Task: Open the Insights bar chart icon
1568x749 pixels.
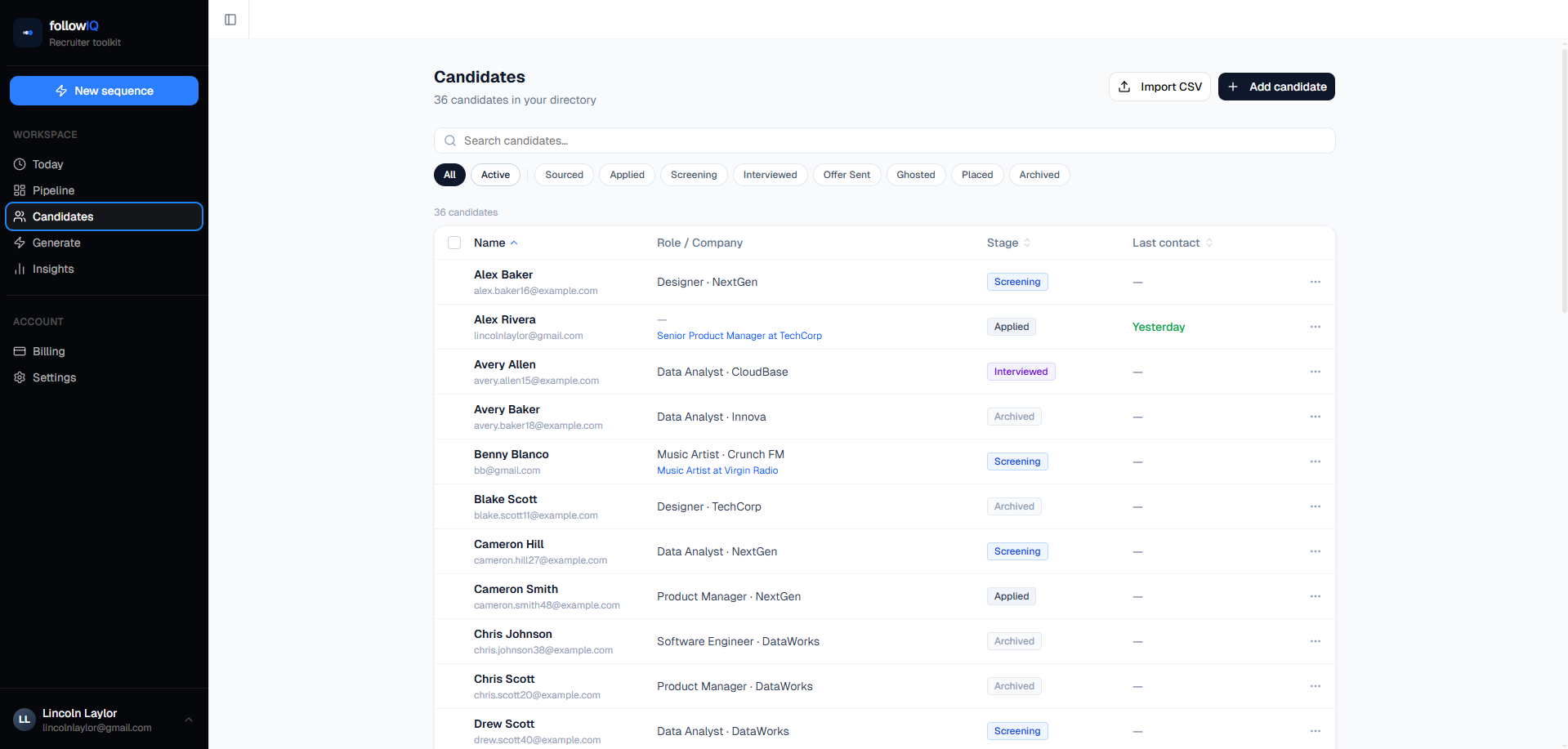Action: pos(20,269)
